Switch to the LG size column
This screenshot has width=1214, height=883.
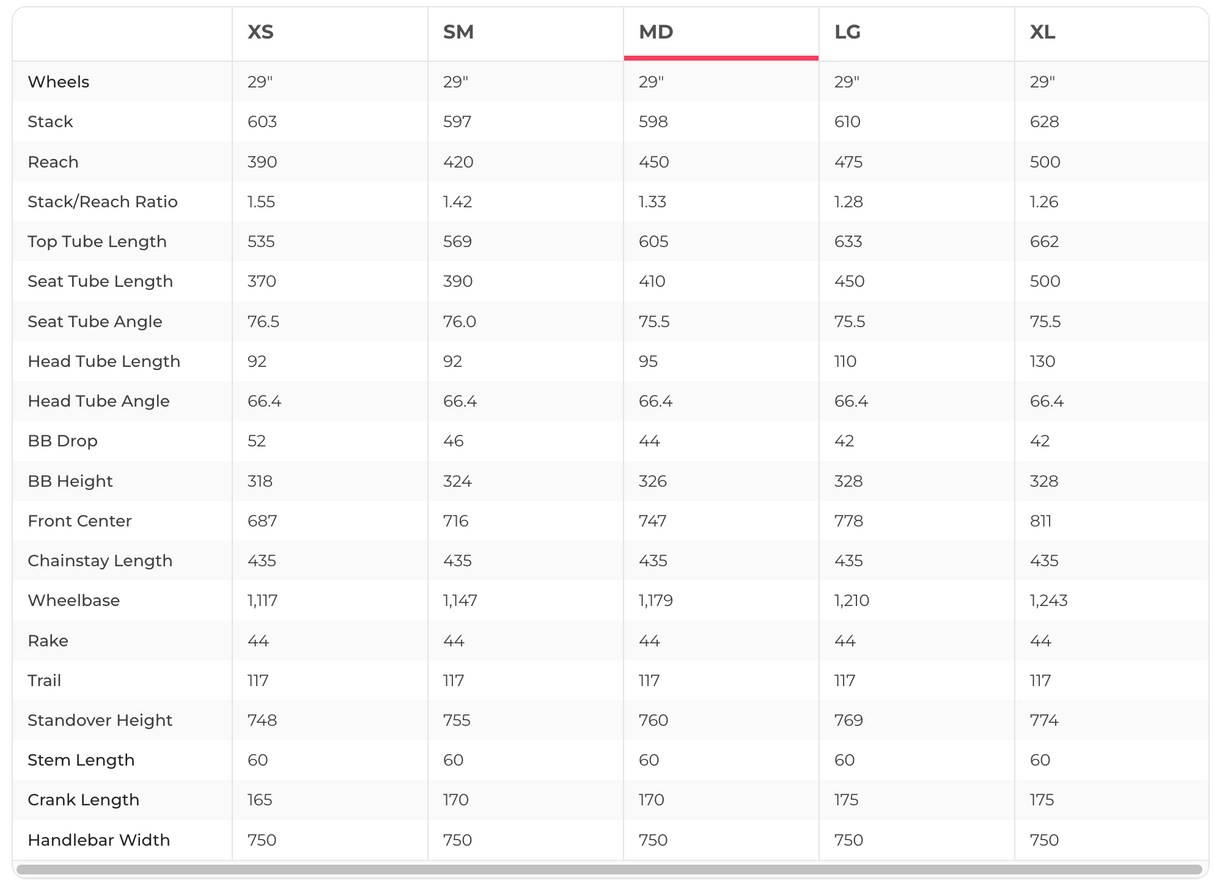(x=847, y=32)
